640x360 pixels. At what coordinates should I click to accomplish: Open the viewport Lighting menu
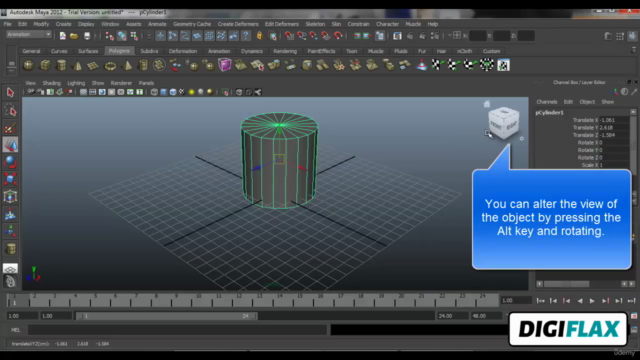pos(76,83)
